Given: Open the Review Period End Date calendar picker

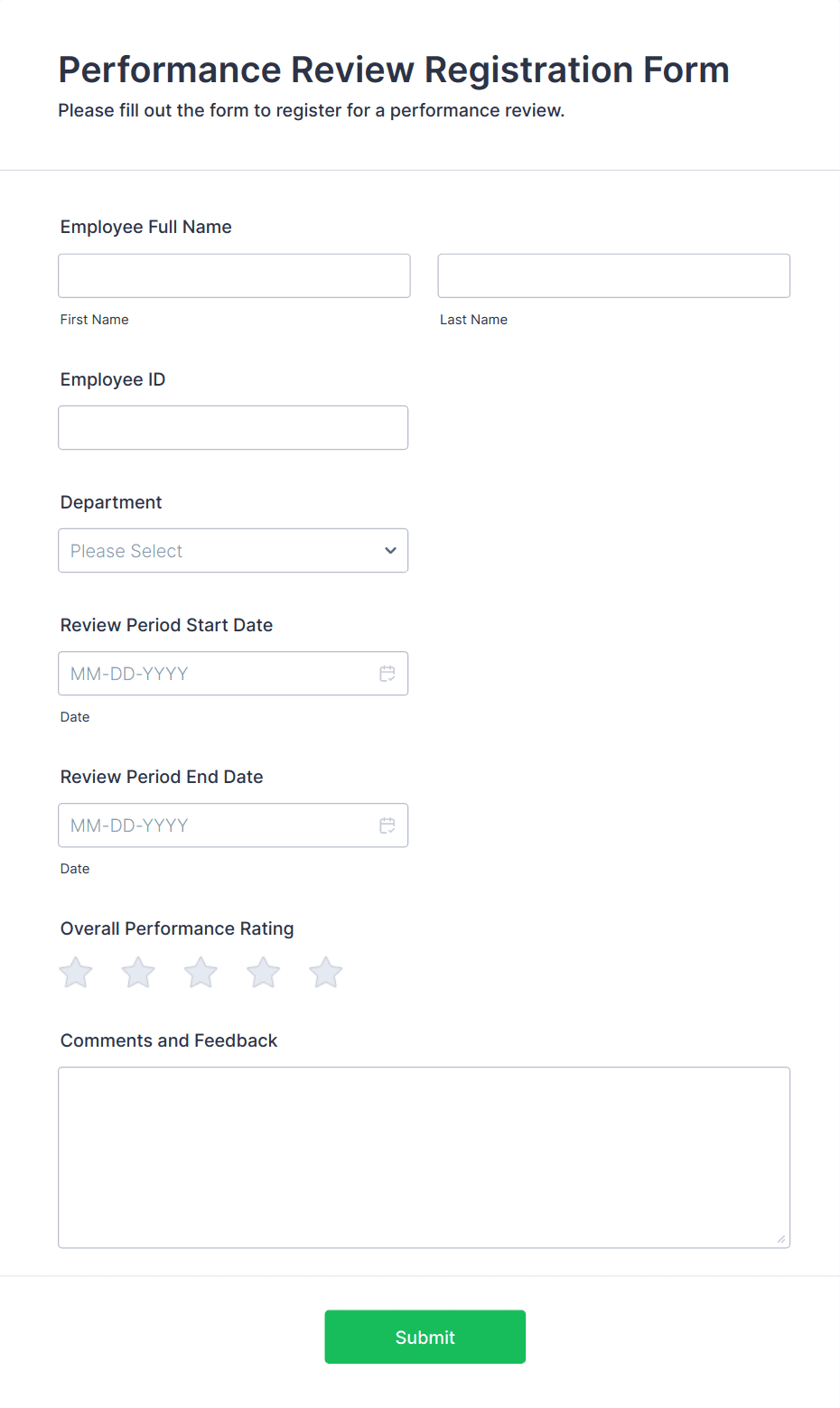Looking at the screenshot, I should pyautogui.click(x=387, y=825).
